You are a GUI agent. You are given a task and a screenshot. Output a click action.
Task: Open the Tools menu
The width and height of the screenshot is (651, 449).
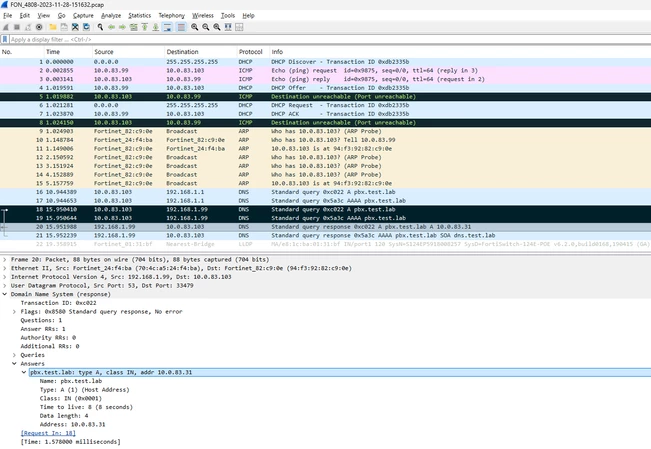pos(228,15)
